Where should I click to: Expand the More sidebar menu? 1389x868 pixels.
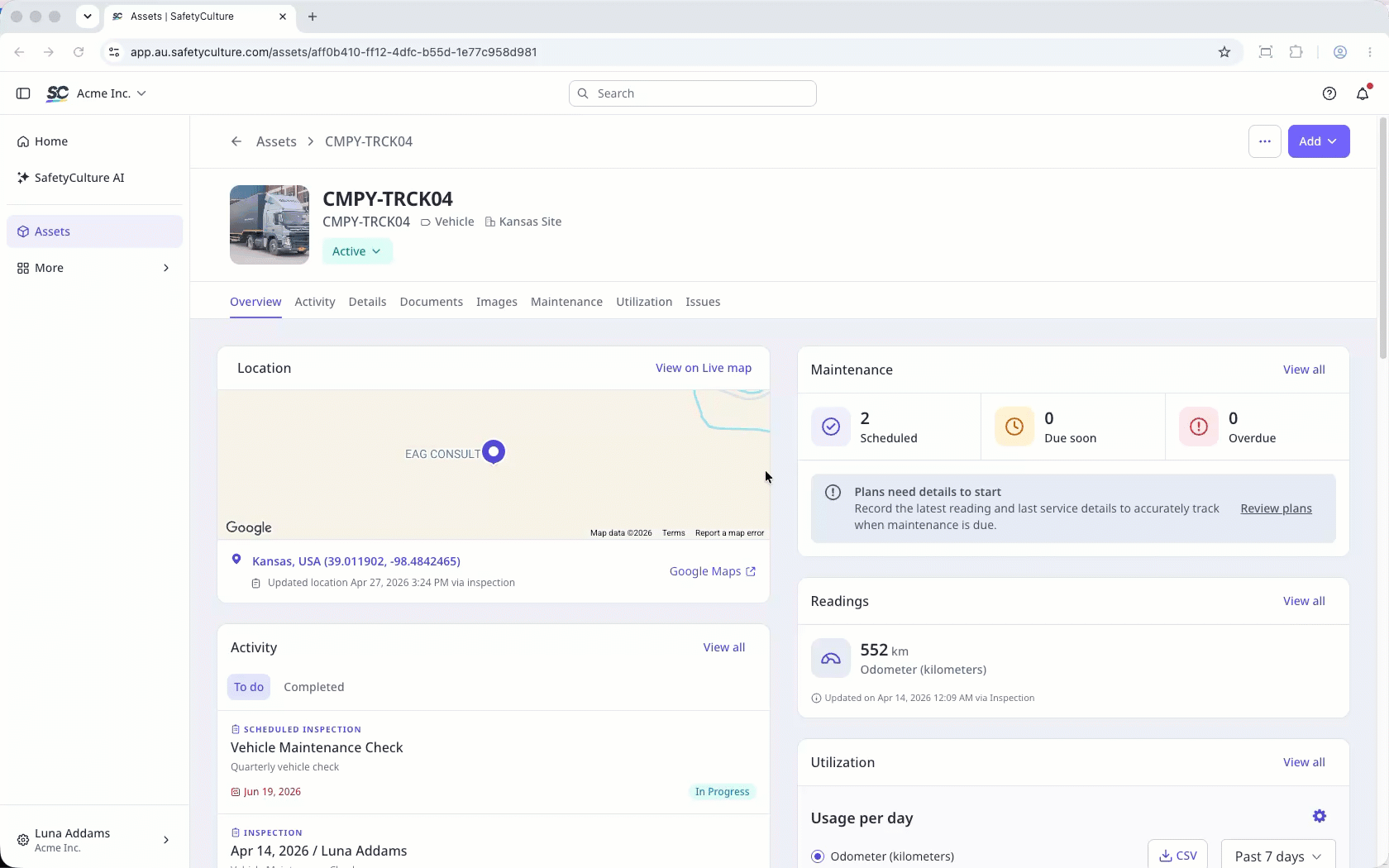click(x=94, y=268)
